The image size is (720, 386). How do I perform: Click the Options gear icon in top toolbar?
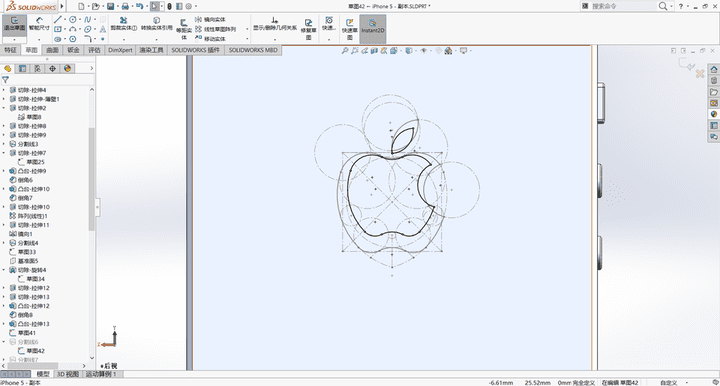pos(189,6)
